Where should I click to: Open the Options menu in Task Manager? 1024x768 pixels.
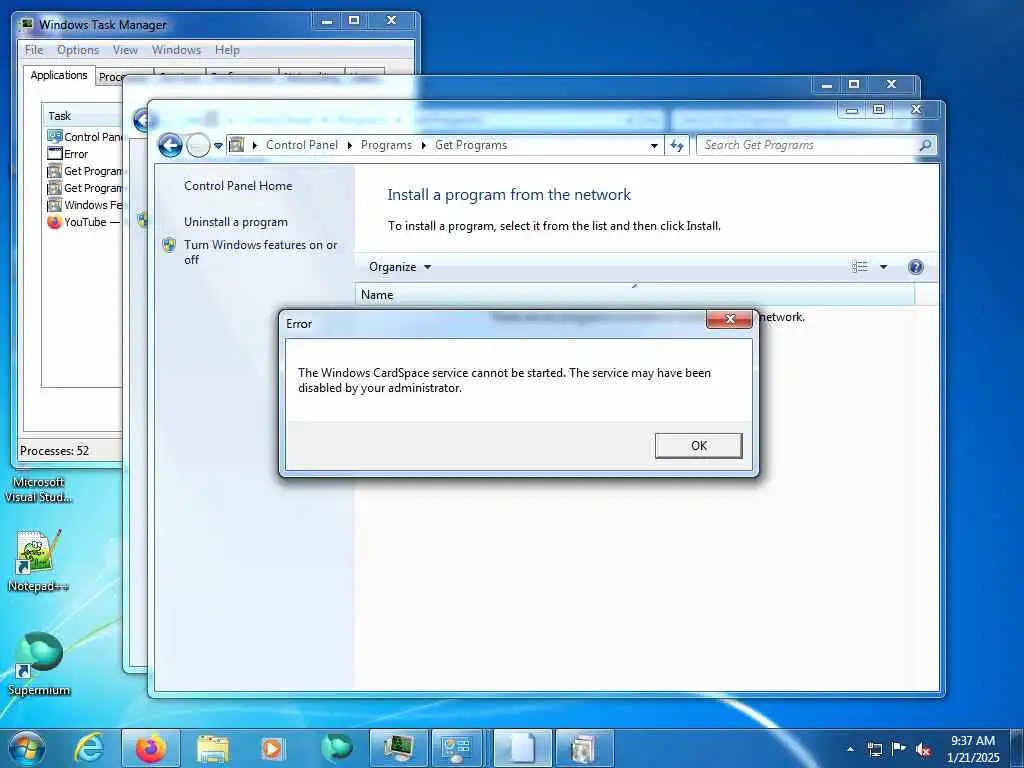click(x=78, y=50)
